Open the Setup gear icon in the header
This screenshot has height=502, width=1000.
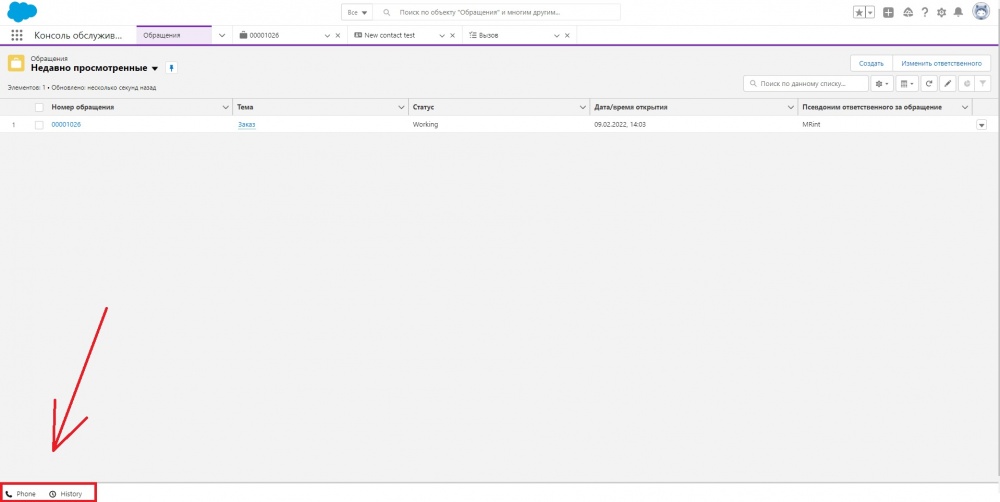(x=941, y=12)
